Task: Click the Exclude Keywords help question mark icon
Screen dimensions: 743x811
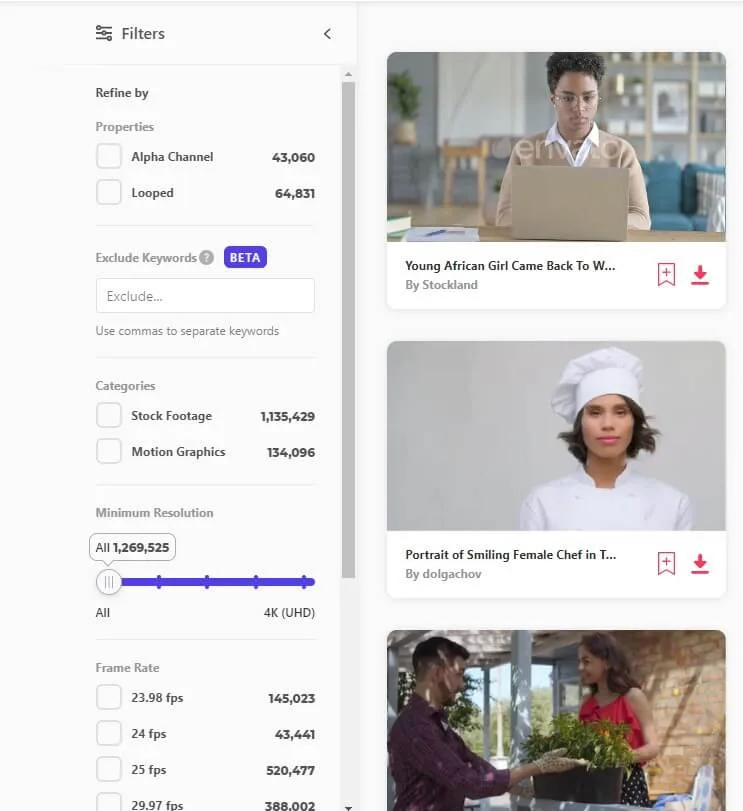Action: [206, 258]
